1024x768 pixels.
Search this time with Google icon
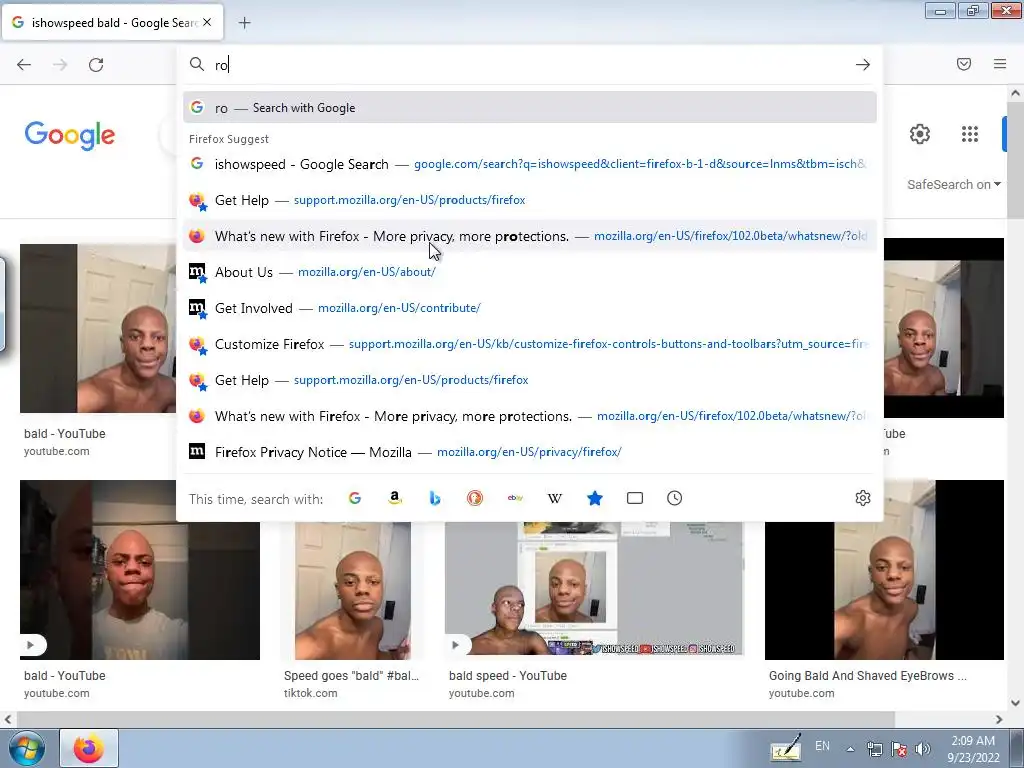[x=355, y=498]
